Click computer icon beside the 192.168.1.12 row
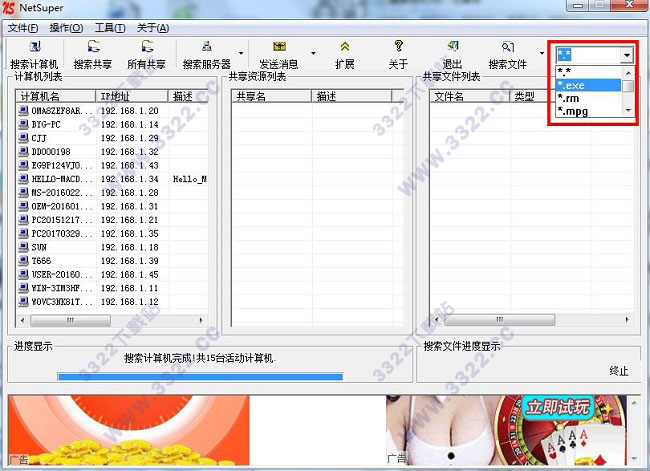650x471 pixels. coord(24,301)
